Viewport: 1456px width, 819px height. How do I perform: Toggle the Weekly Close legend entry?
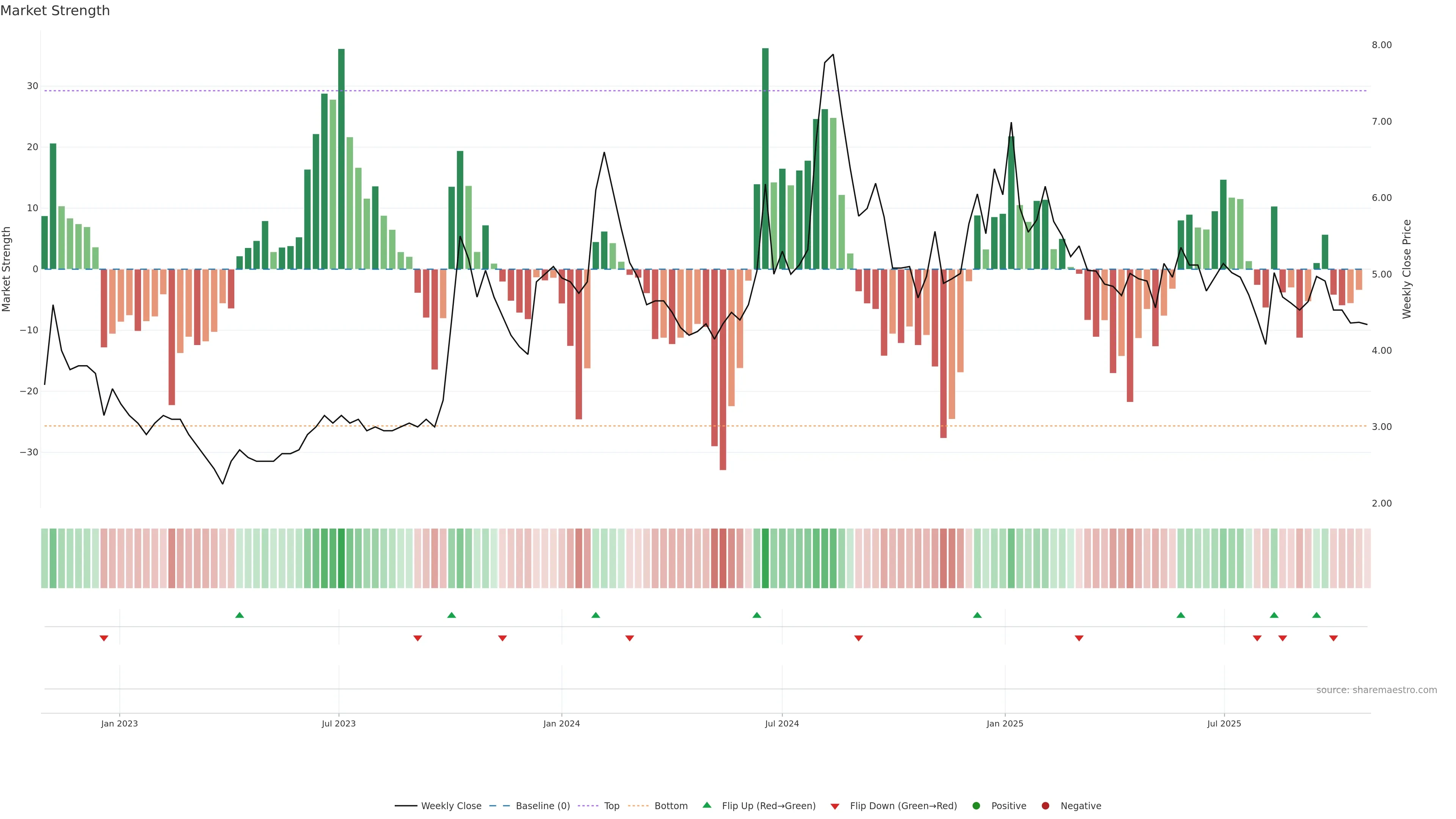pos(451,806)
